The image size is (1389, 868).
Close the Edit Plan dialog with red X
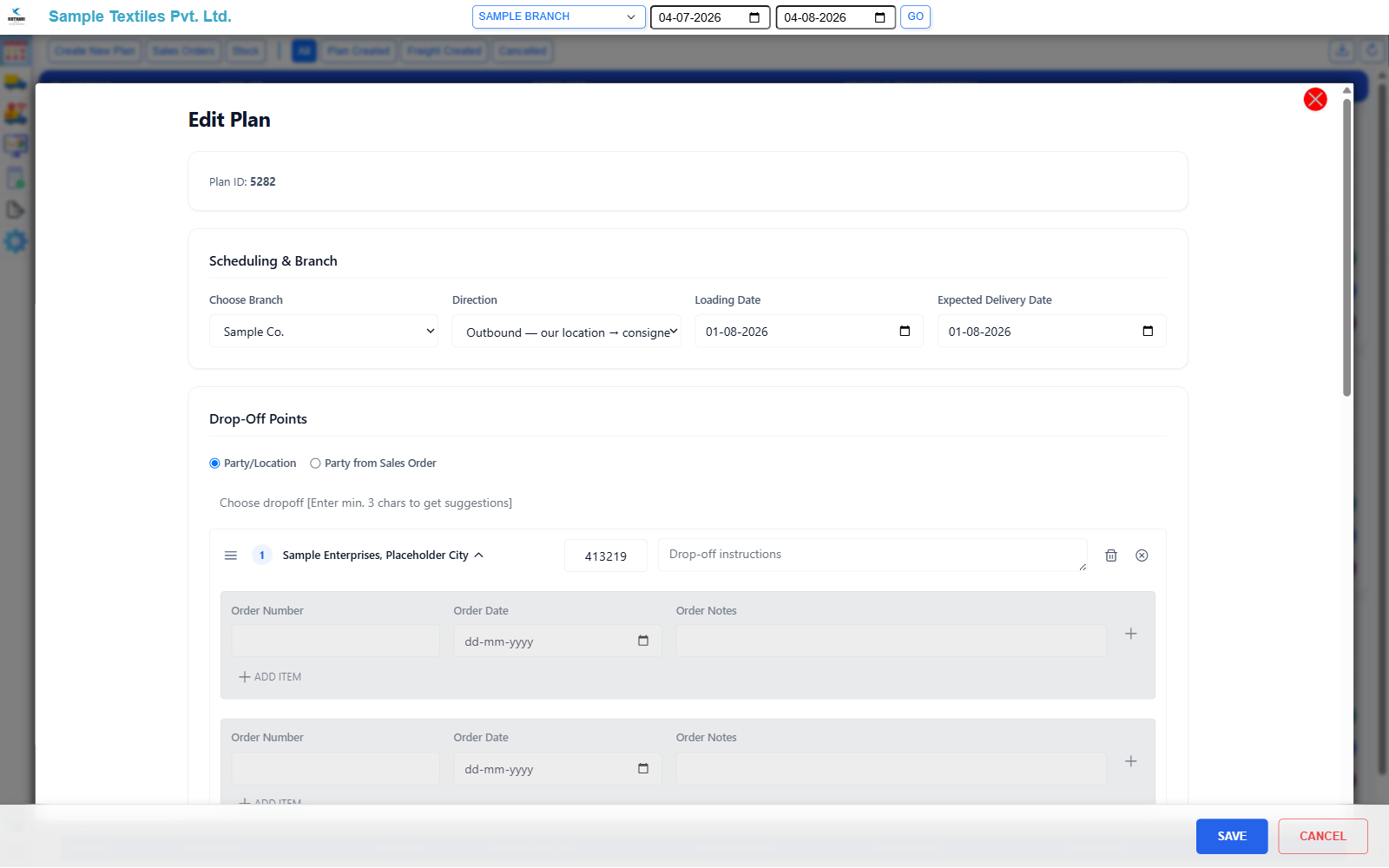coord(1315,99)
